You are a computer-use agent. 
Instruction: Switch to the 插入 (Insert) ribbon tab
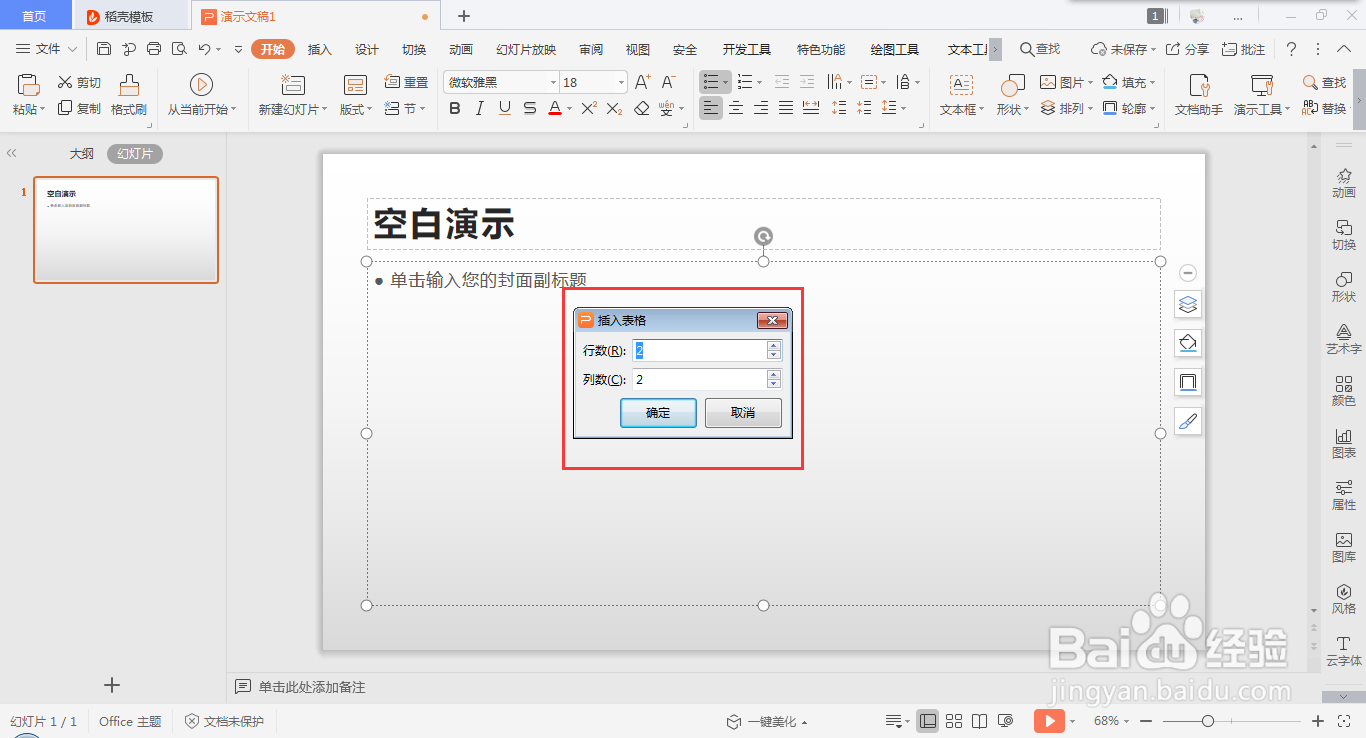pyautogui.click(x=319, y=48)
